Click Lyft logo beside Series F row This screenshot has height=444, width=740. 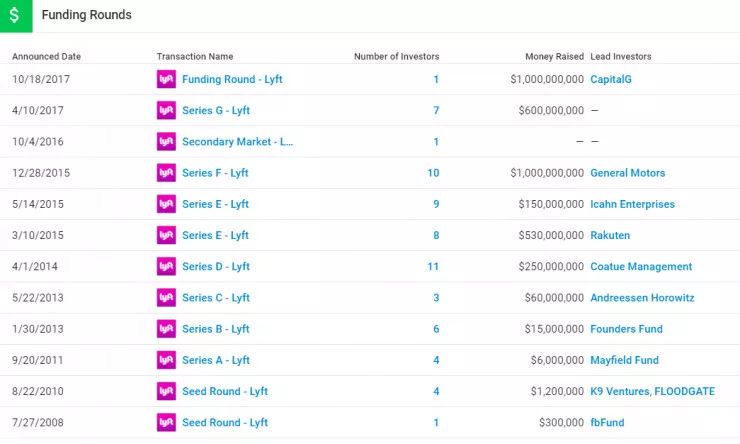tap(166, 173)
